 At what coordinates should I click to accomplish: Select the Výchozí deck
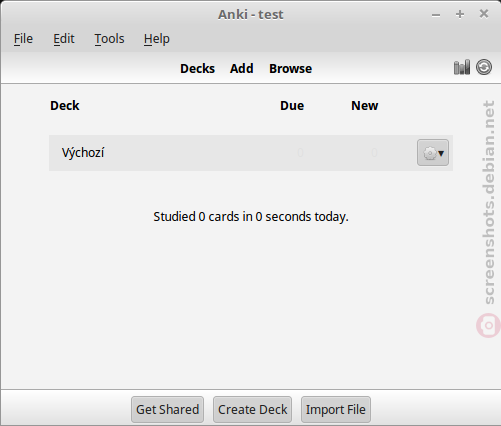pyautogui.click(x=83, y=153)
